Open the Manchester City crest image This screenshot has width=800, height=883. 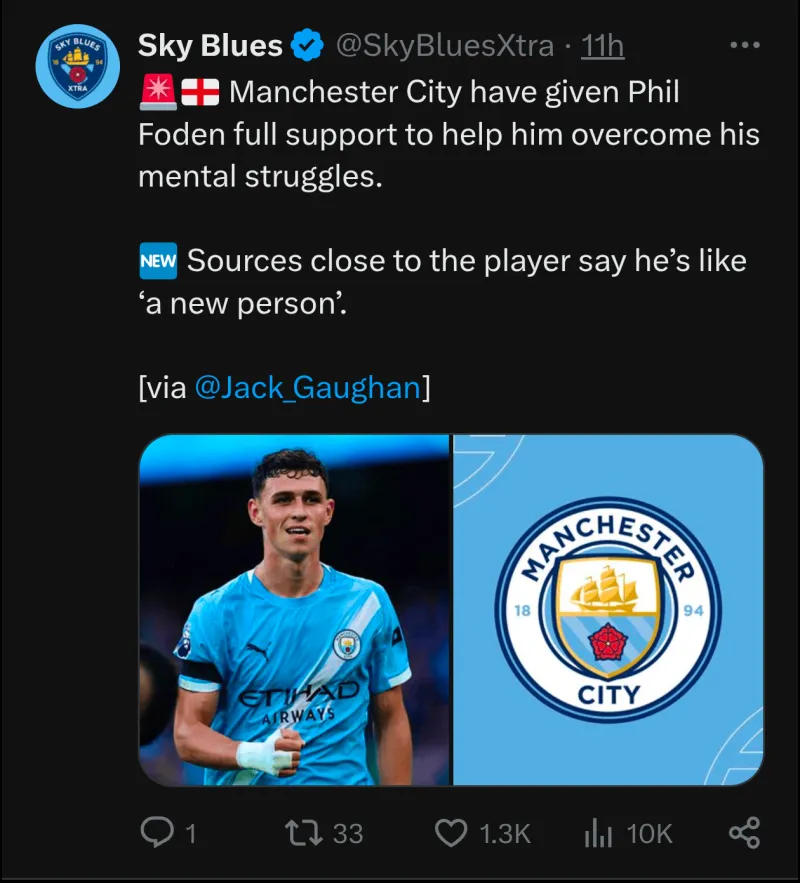(608, 610)
